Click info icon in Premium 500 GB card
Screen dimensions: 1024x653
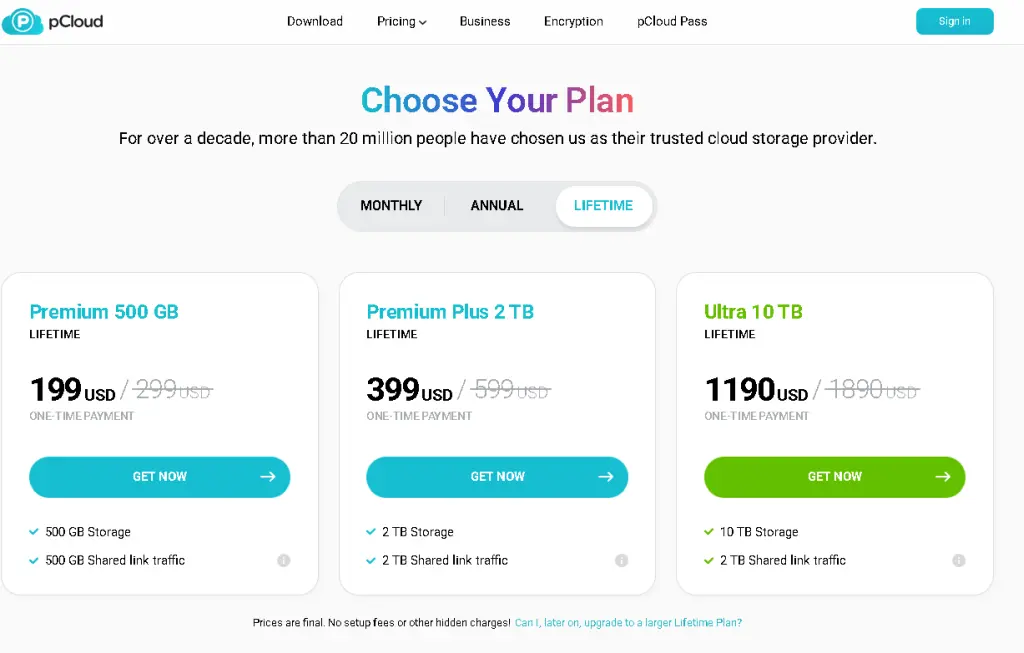pyautogui.click(x=283, y=561)
